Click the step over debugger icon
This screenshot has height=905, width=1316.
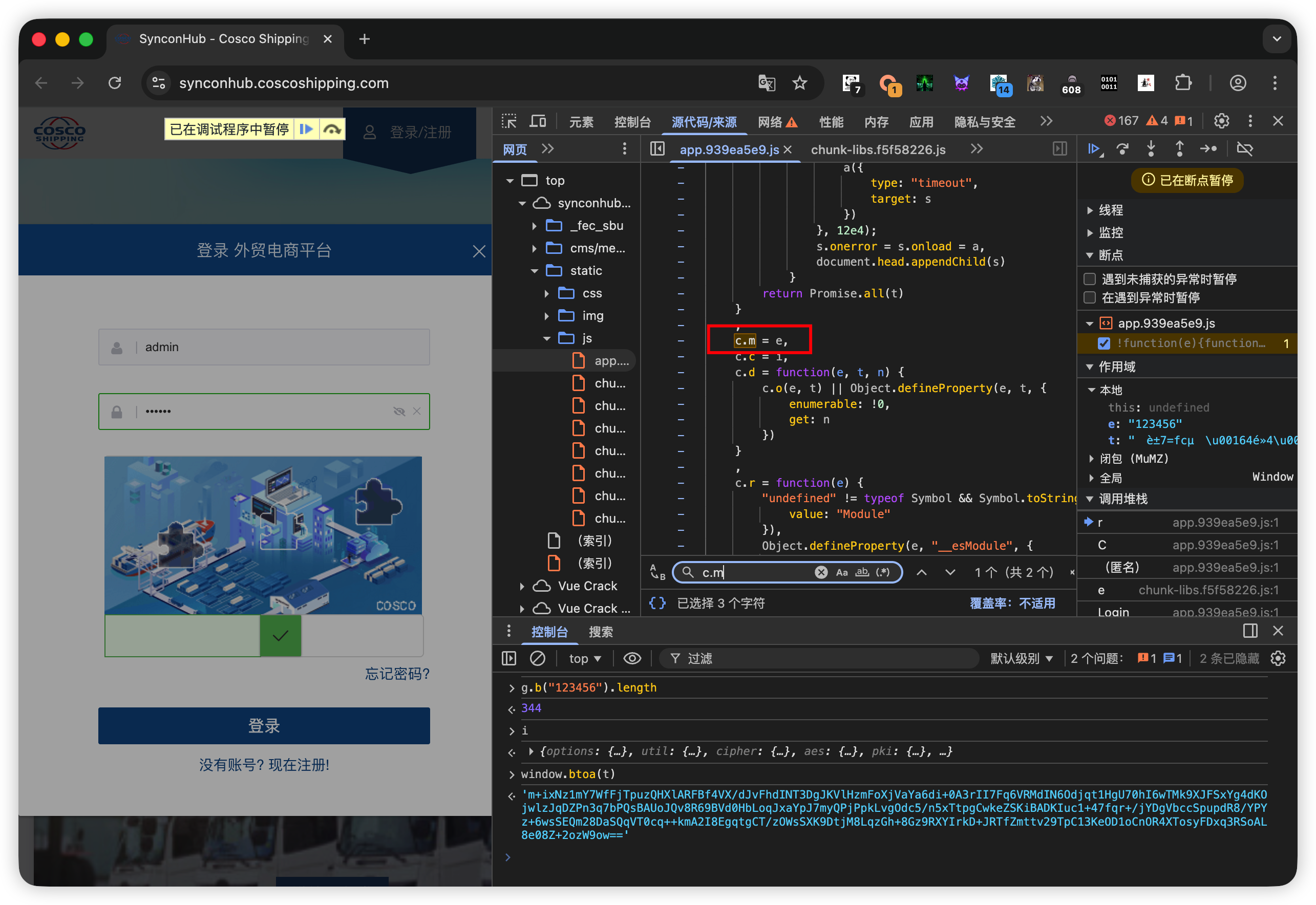click(1122, 148)
